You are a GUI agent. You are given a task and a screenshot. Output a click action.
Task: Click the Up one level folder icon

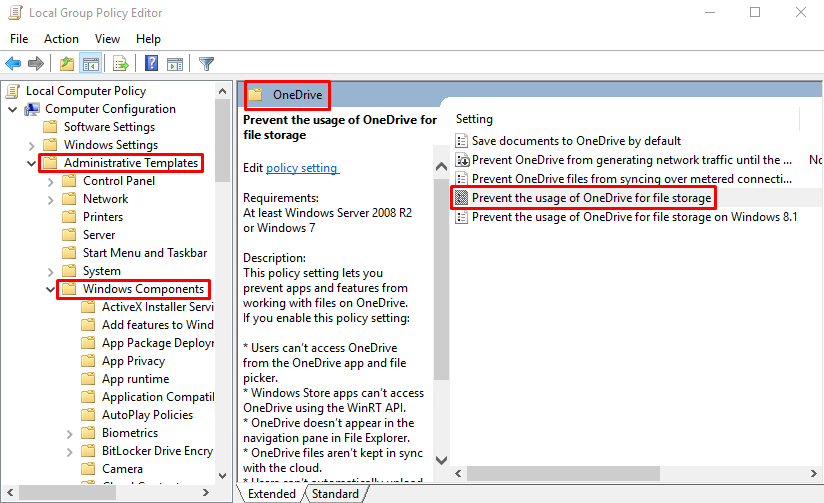[67, 64]
